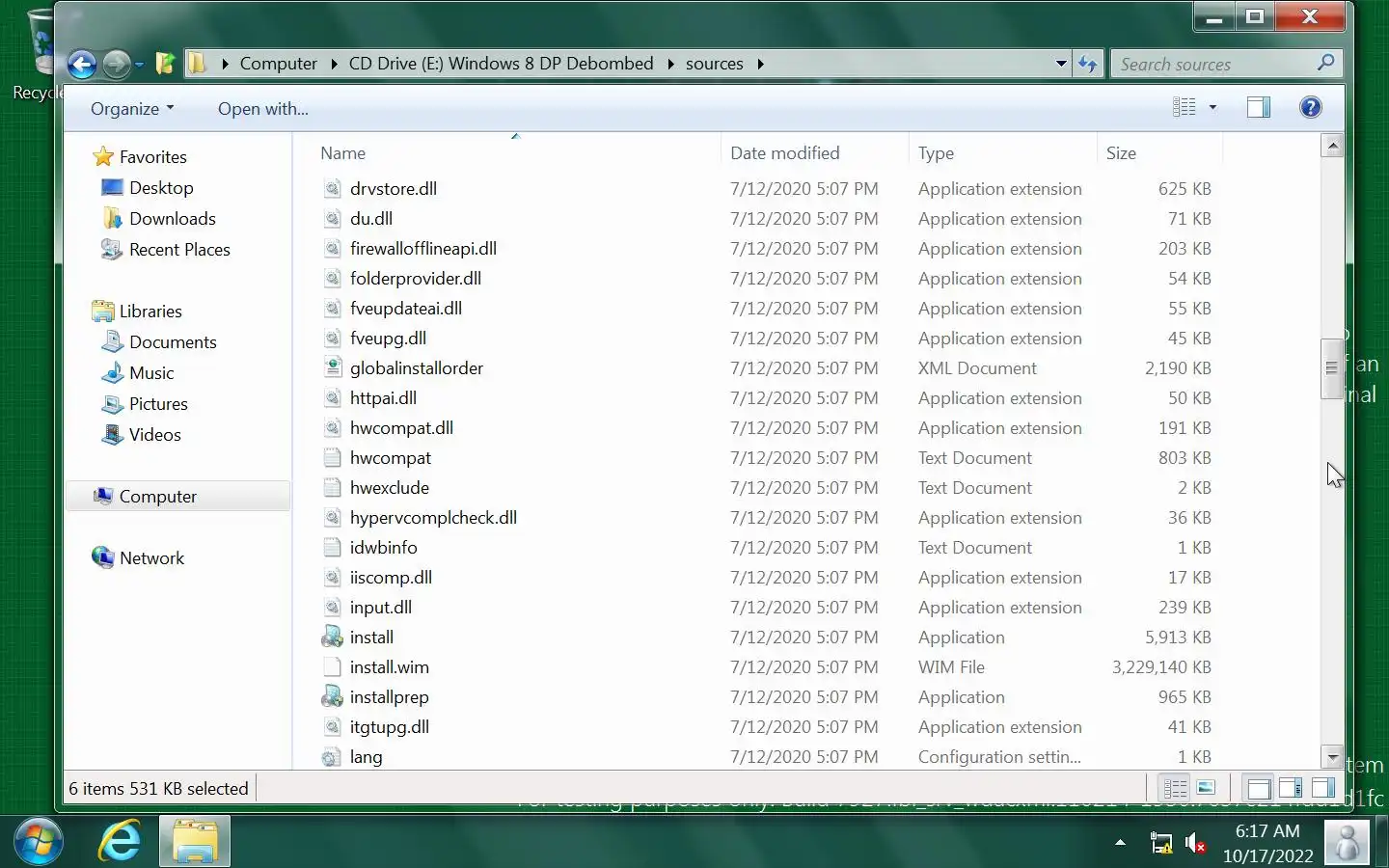Click the vertical scrollbar thumb
1389x868 pixels.
[x=1332, y=368]
